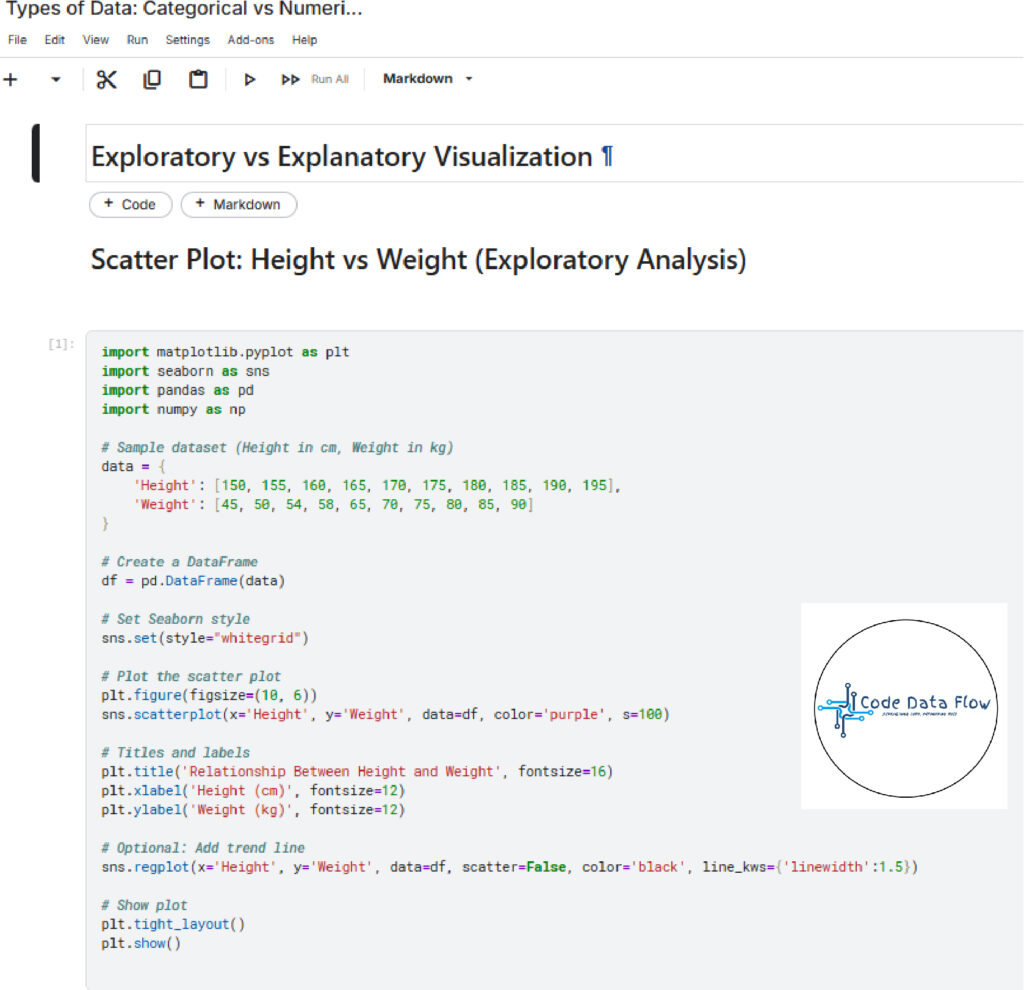Click the '# Set Seaborn style' comment
Screen dimensions: 1024x990
(176, 618)
